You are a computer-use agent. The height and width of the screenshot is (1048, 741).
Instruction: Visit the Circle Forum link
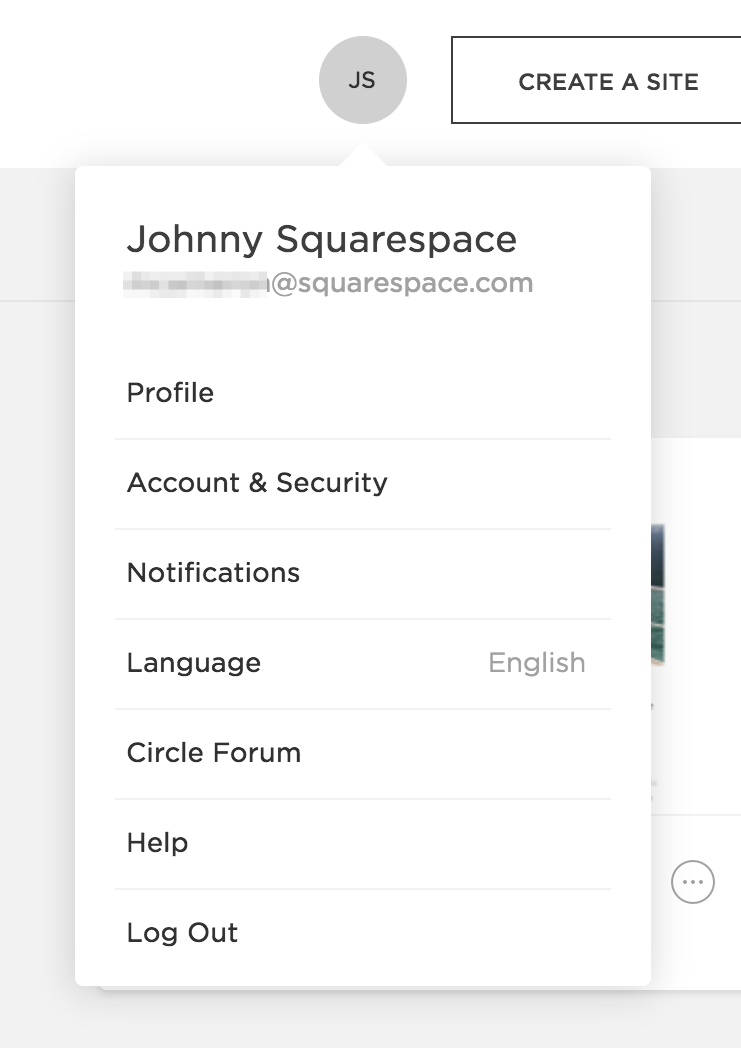(x=214, y=753)
